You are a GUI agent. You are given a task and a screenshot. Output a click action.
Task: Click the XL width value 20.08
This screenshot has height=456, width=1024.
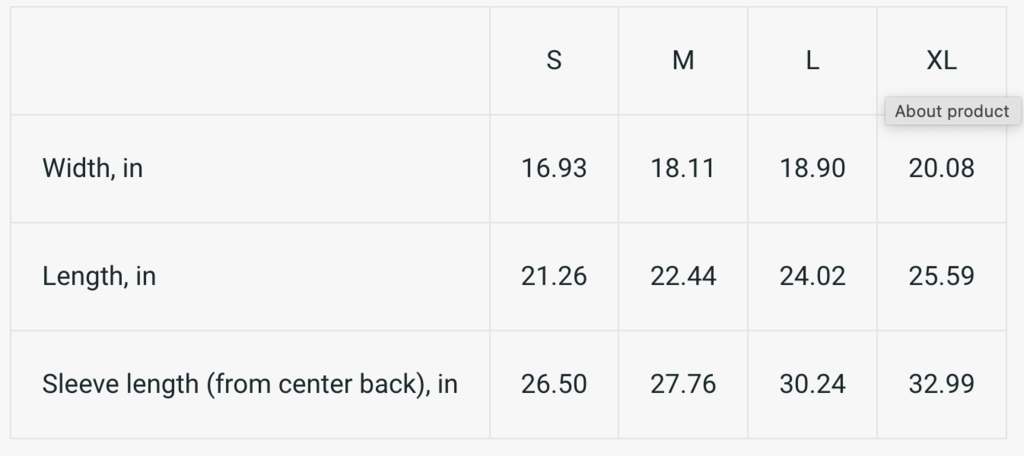941,169
